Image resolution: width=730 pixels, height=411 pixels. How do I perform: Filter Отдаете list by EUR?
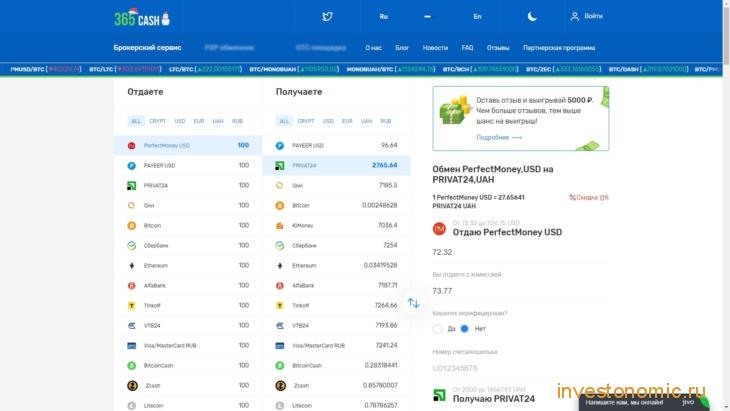coord(199,121)
